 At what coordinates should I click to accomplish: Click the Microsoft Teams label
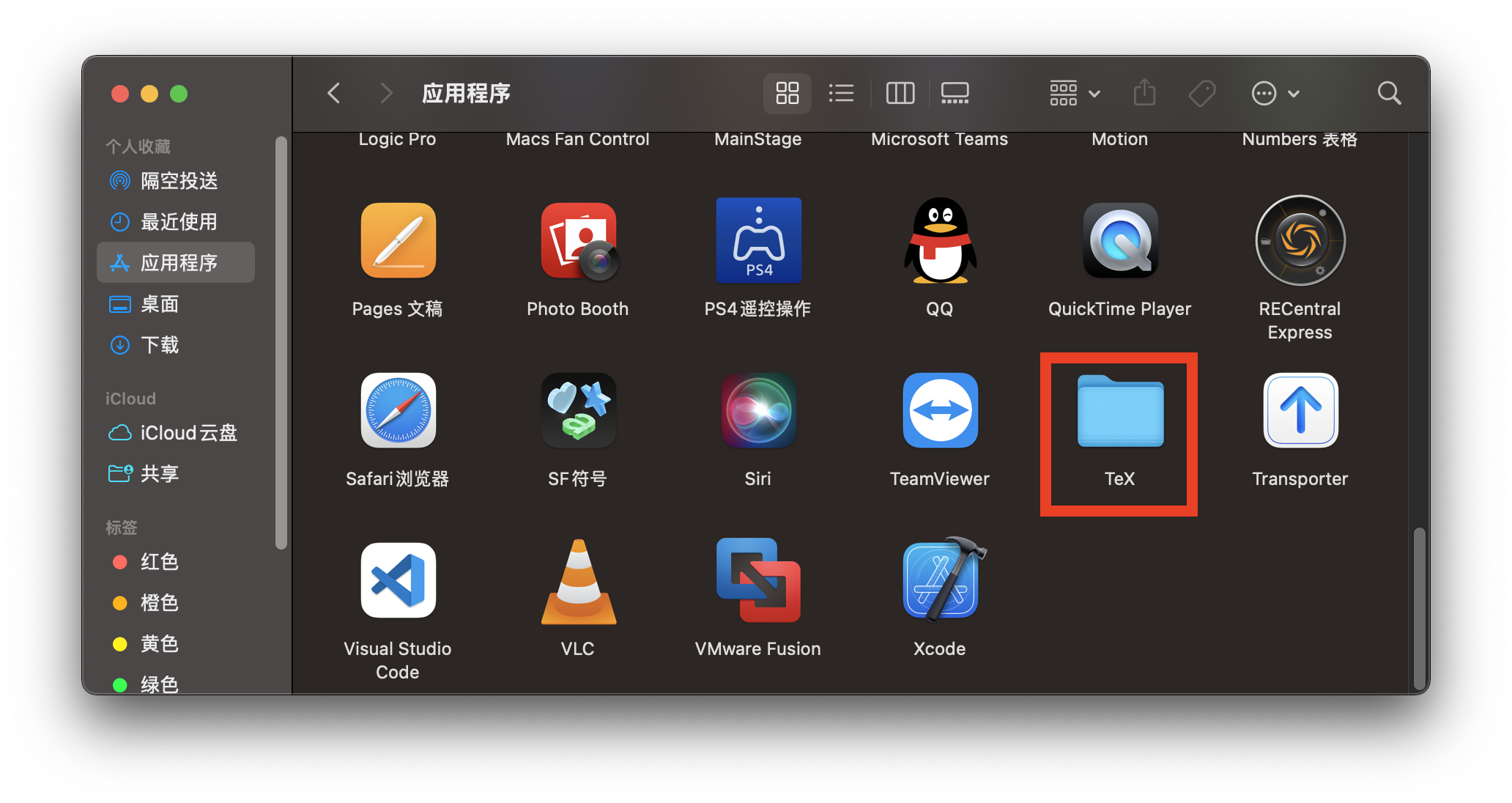click(939, 139)
